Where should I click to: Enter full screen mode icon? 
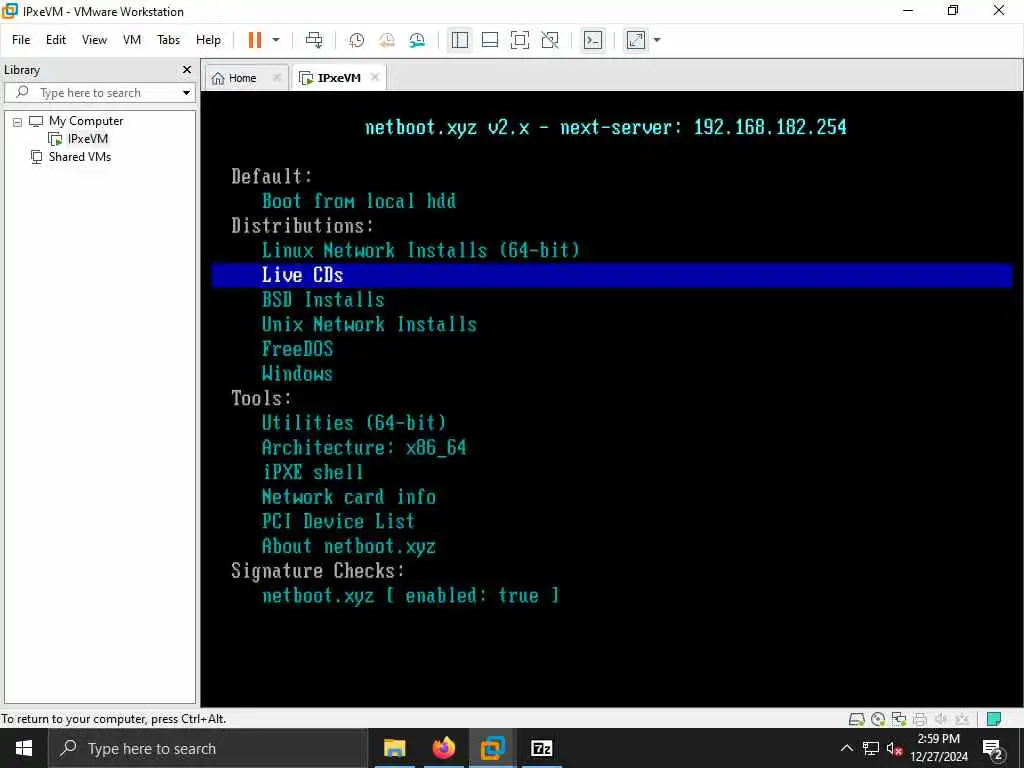pos(520,40)
